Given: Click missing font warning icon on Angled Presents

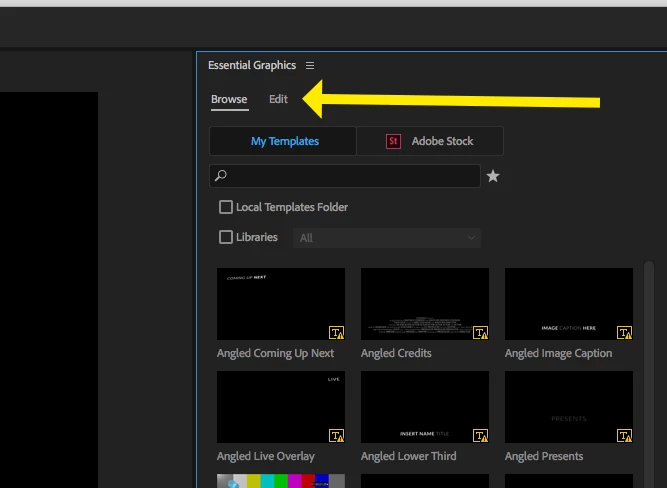Looking at the screenshot, I should click(624, 436).
